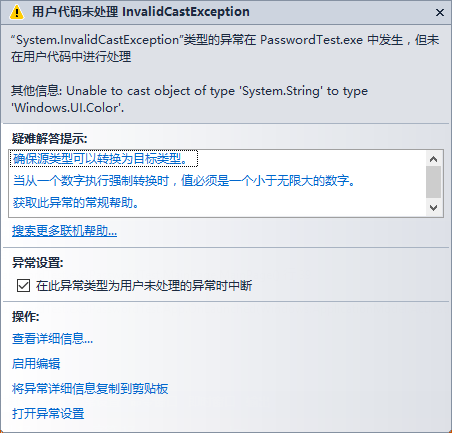Open 搜索更多联机帮助 link
This screenshot has height=433, width=452.
64,231
